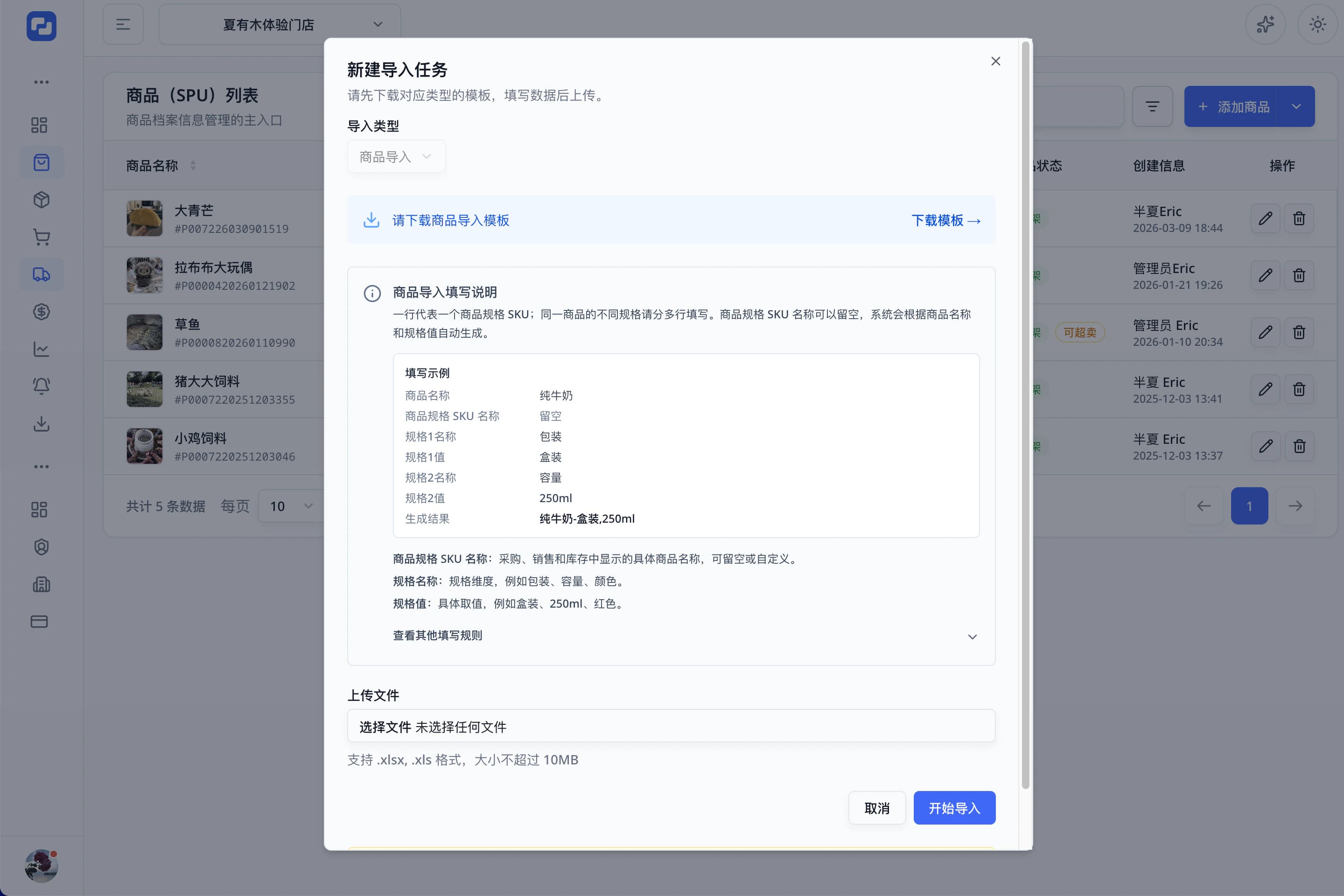This screenshot has width=1344, height=896.
Task: Go to page 1 in pagination
Action: (x=1249, y=506)
